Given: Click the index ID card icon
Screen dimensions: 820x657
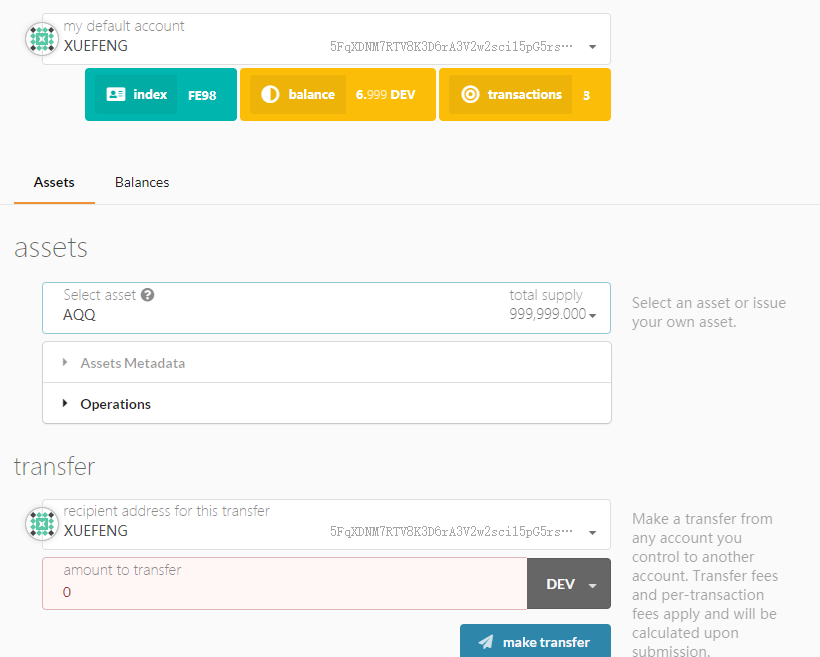Looking at the screenshot, I should (x=116, y=94).
